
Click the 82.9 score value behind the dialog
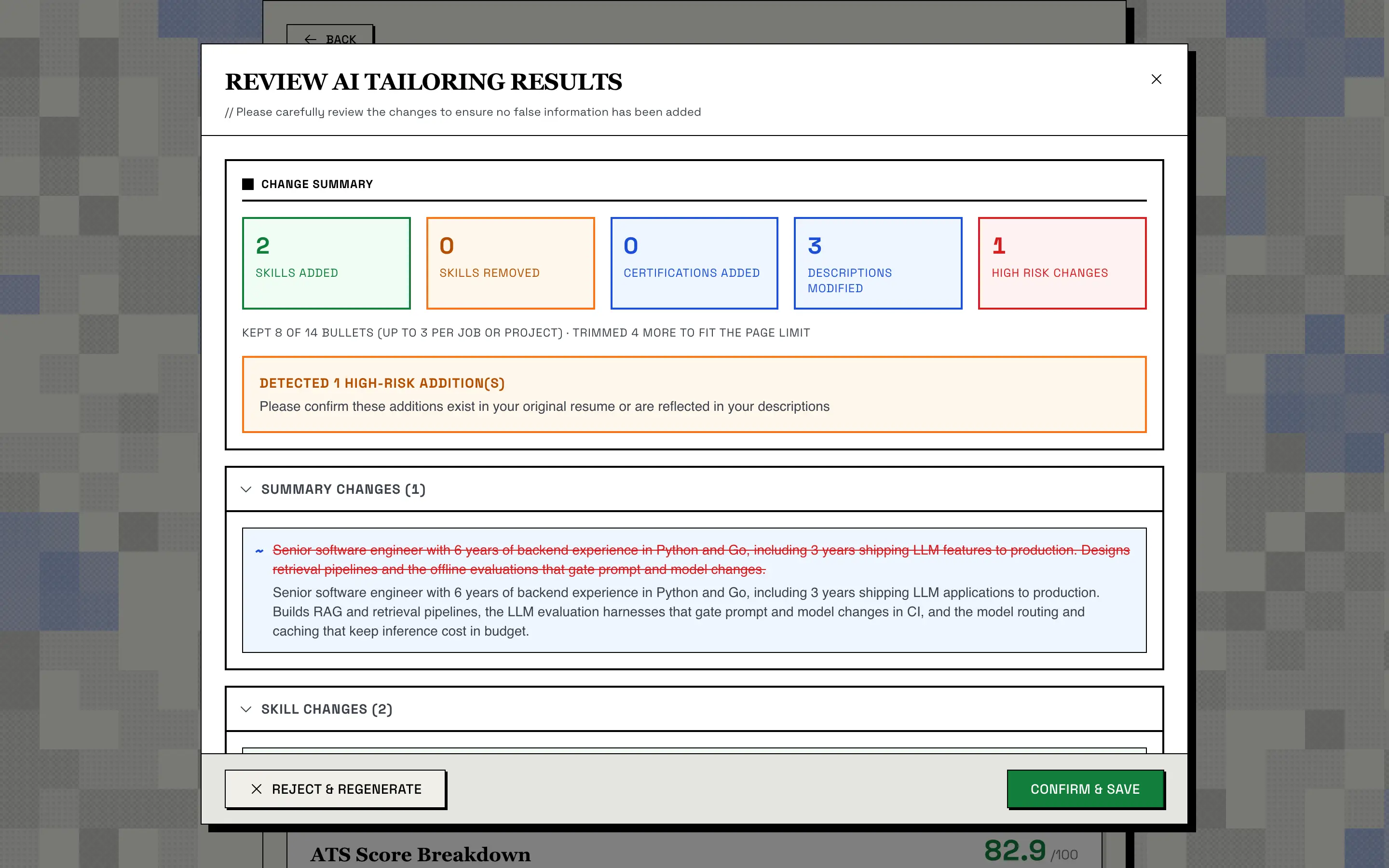point(1015,850)
